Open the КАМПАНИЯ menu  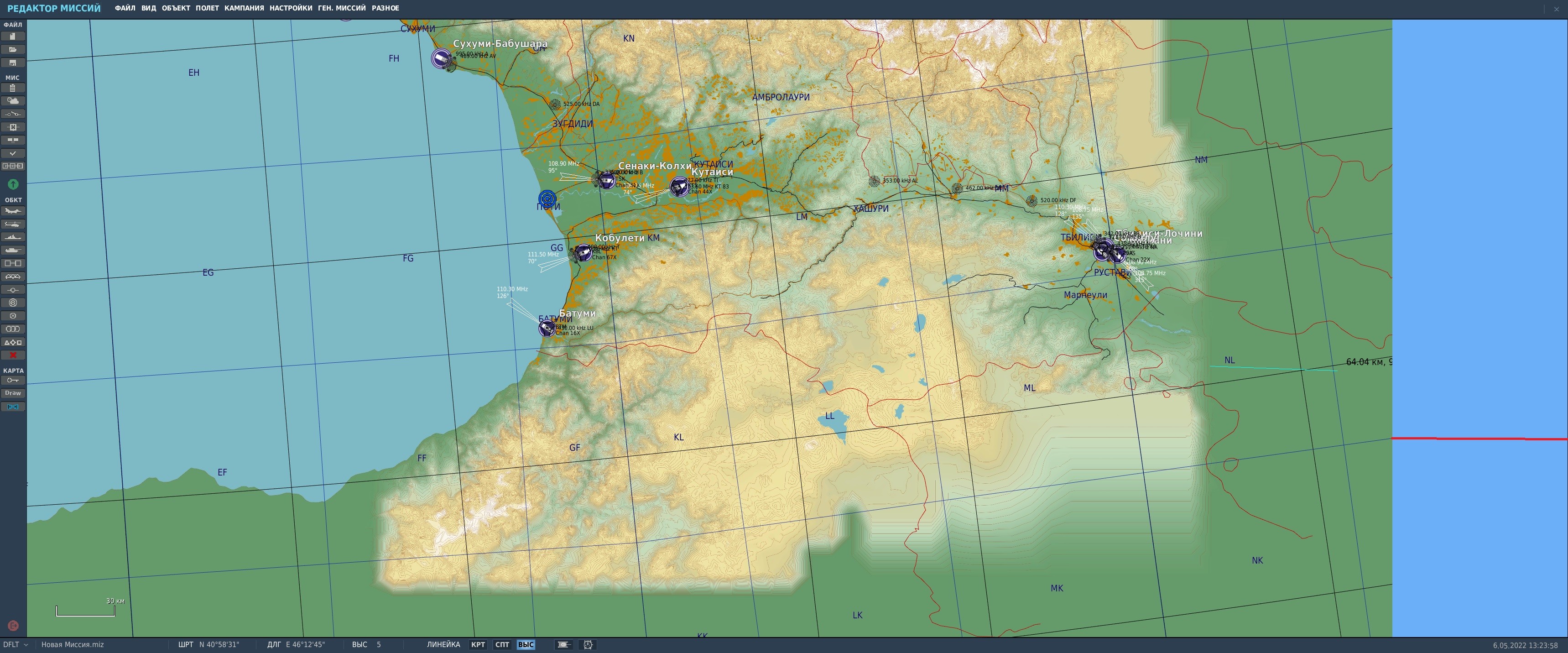[244, 8]
